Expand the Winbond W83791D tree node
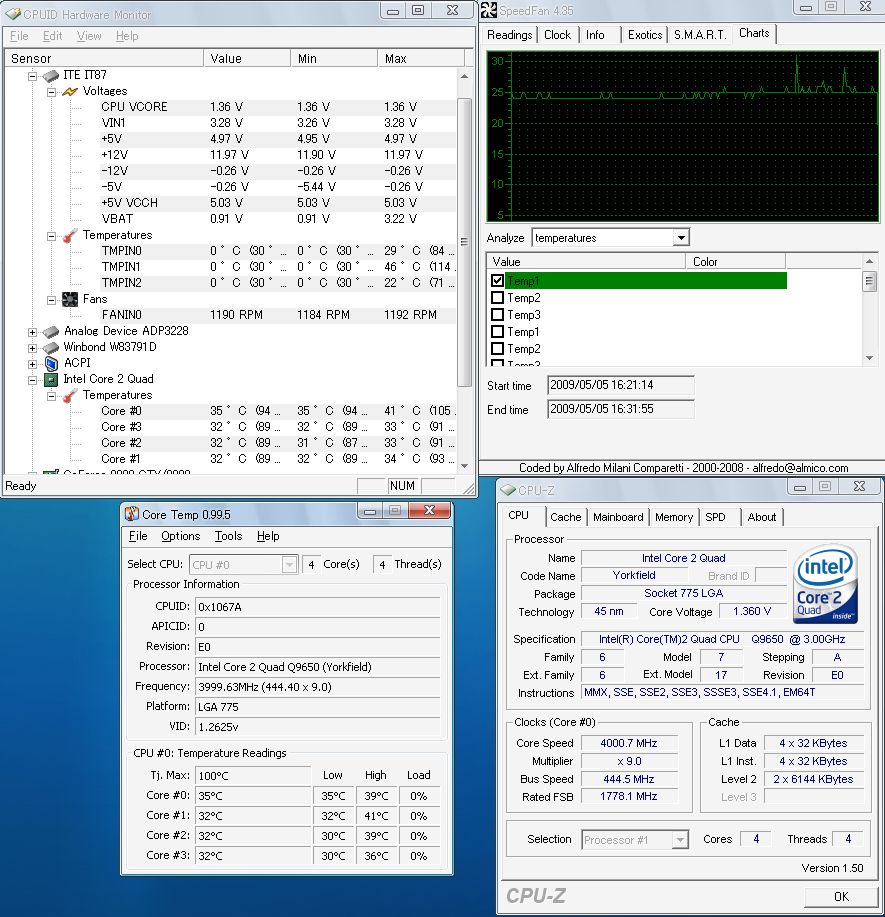Screen dimensions: 885x917 tap(32, 347)
